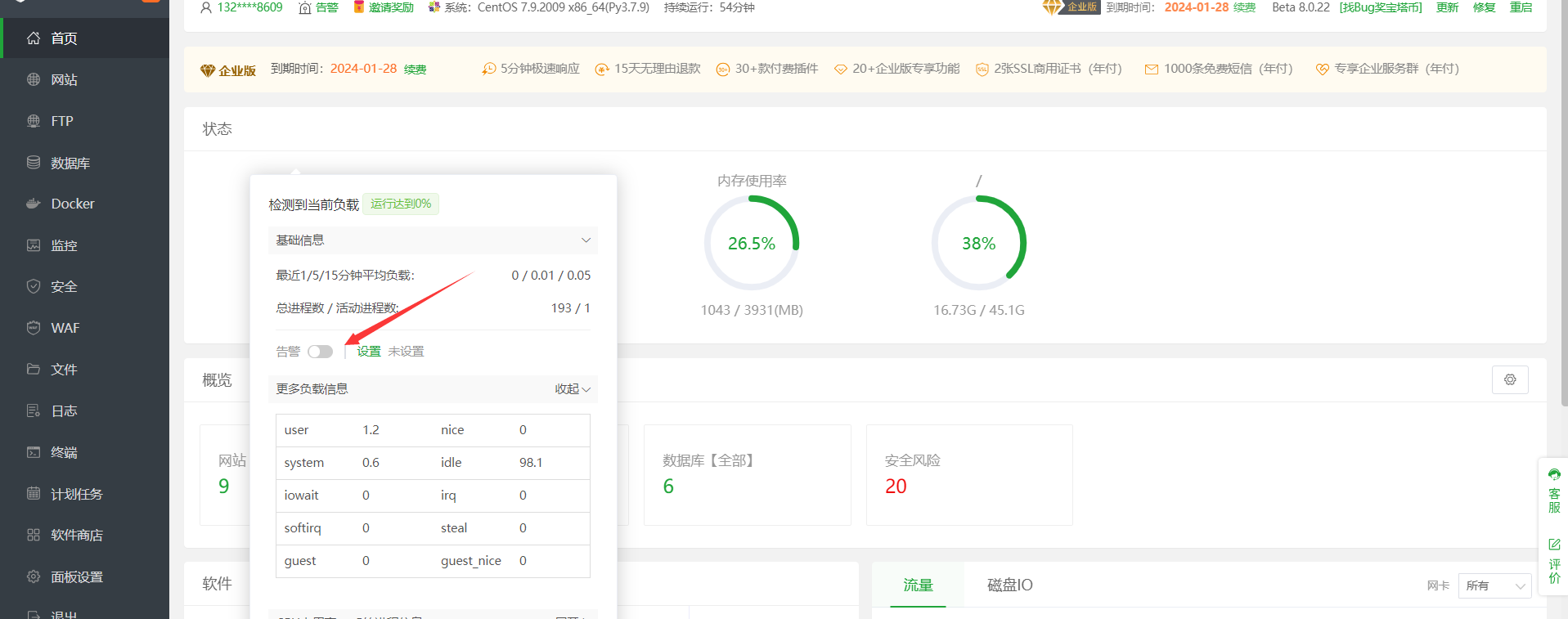Click the 内存使用率 26.5% gauge
The width and height of the screenshot is (1568, 619).
752,243
